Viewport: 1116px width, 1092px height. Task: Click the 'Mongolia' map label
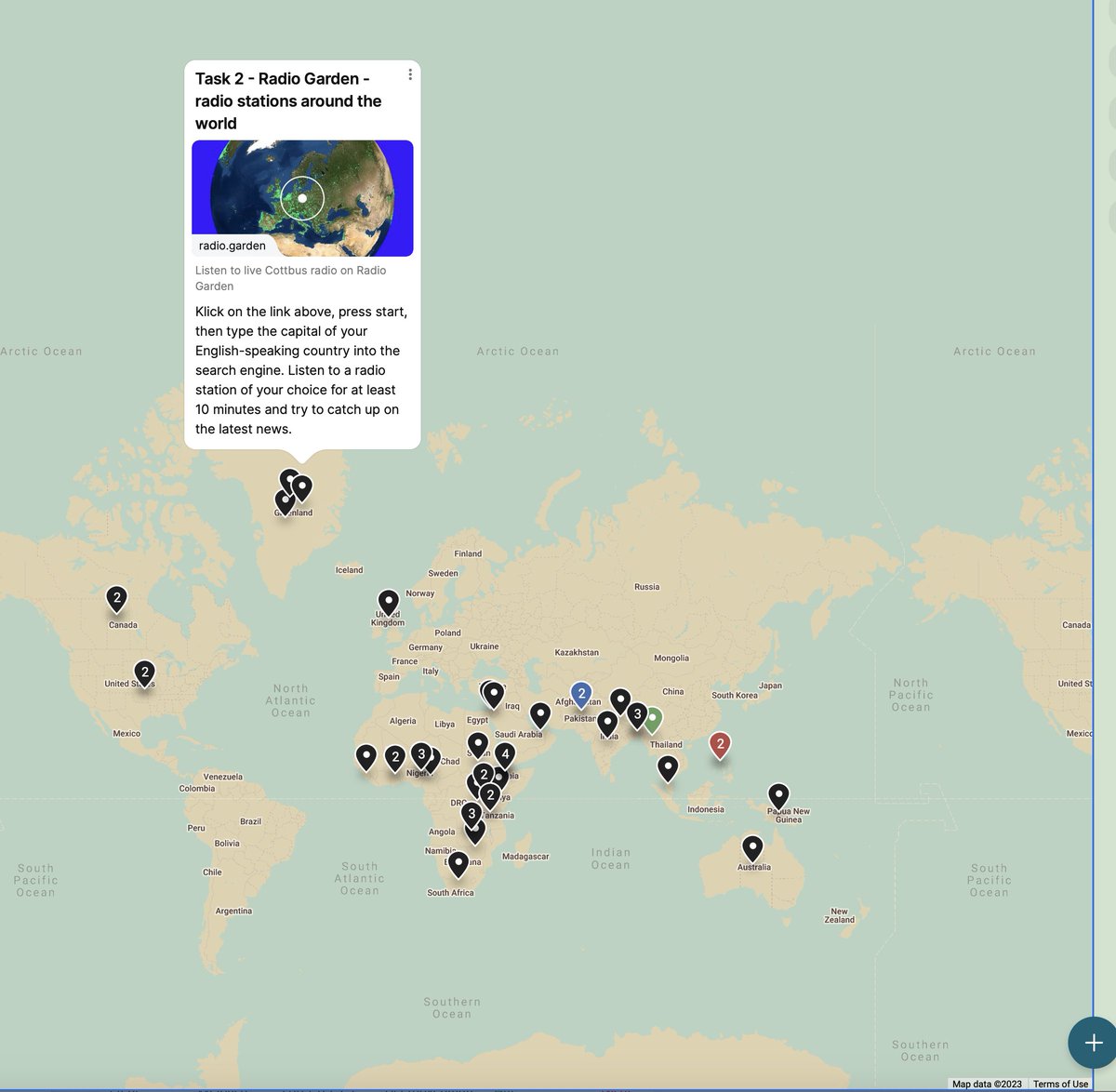tap(671, 659)
